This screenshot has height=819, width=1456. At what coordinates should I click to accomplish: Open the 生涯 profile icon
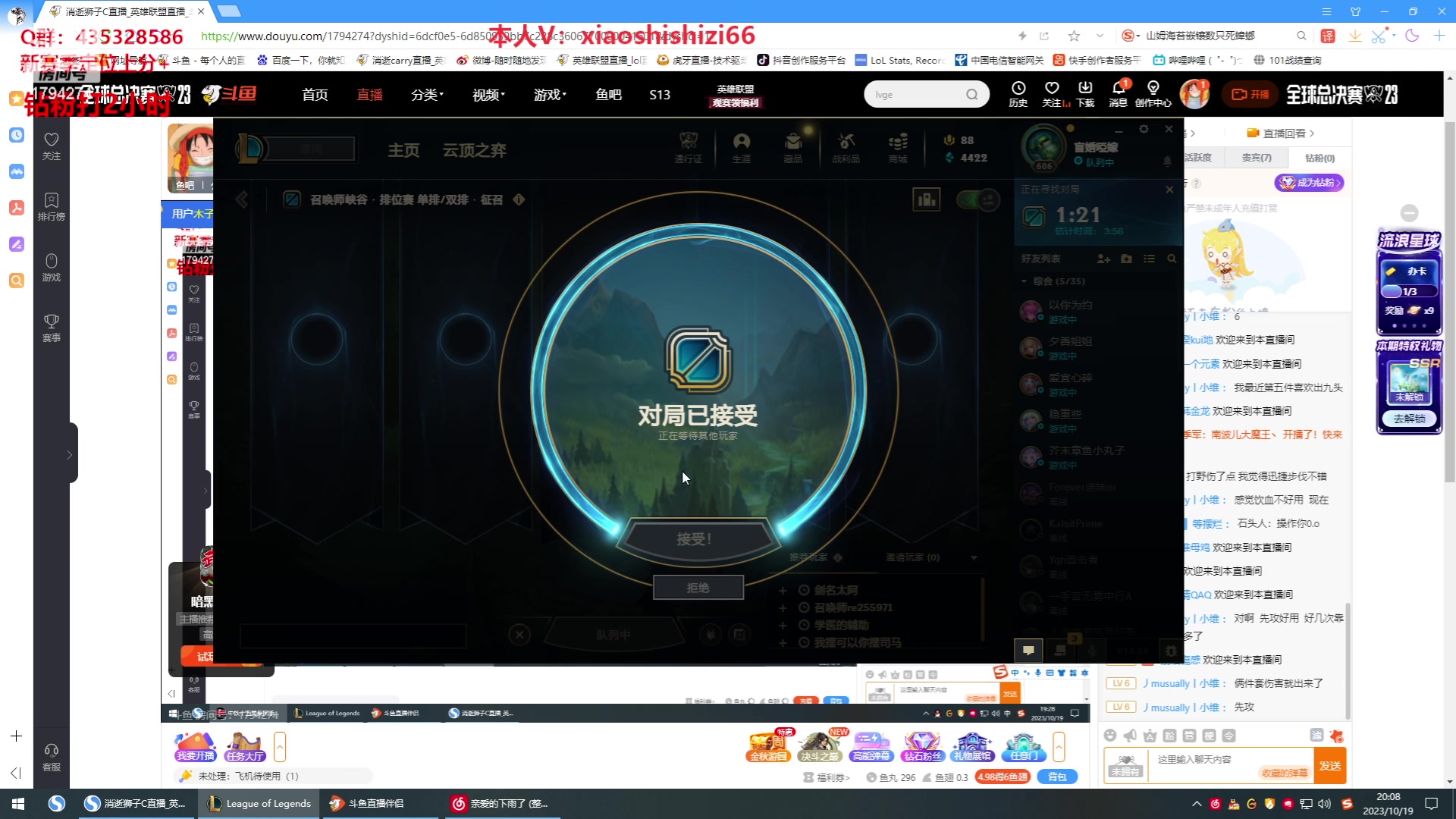pos(742,148)
